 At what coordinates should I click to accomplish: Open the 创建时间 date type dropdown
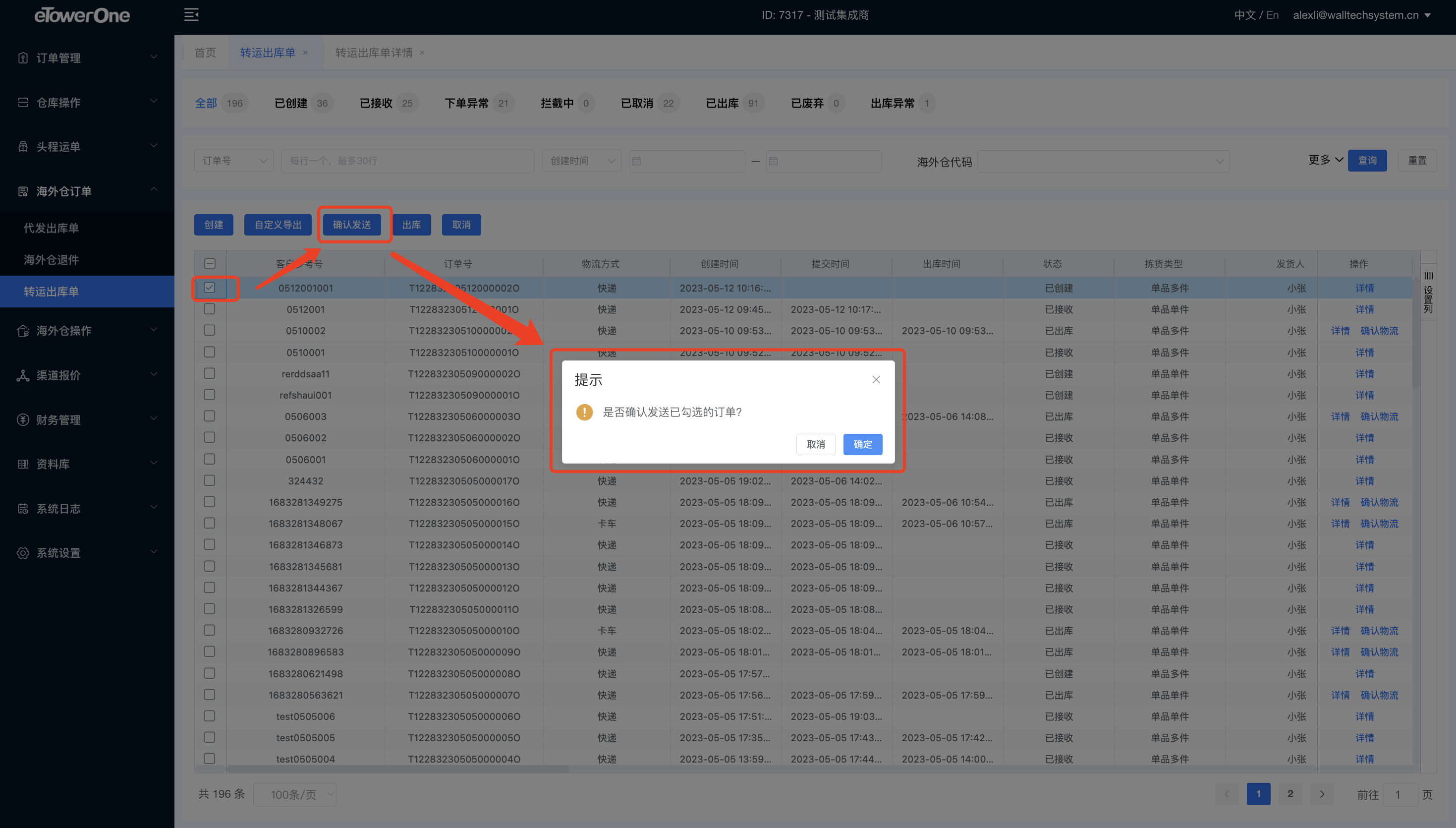pyautogui.click(x=581, y=161)
